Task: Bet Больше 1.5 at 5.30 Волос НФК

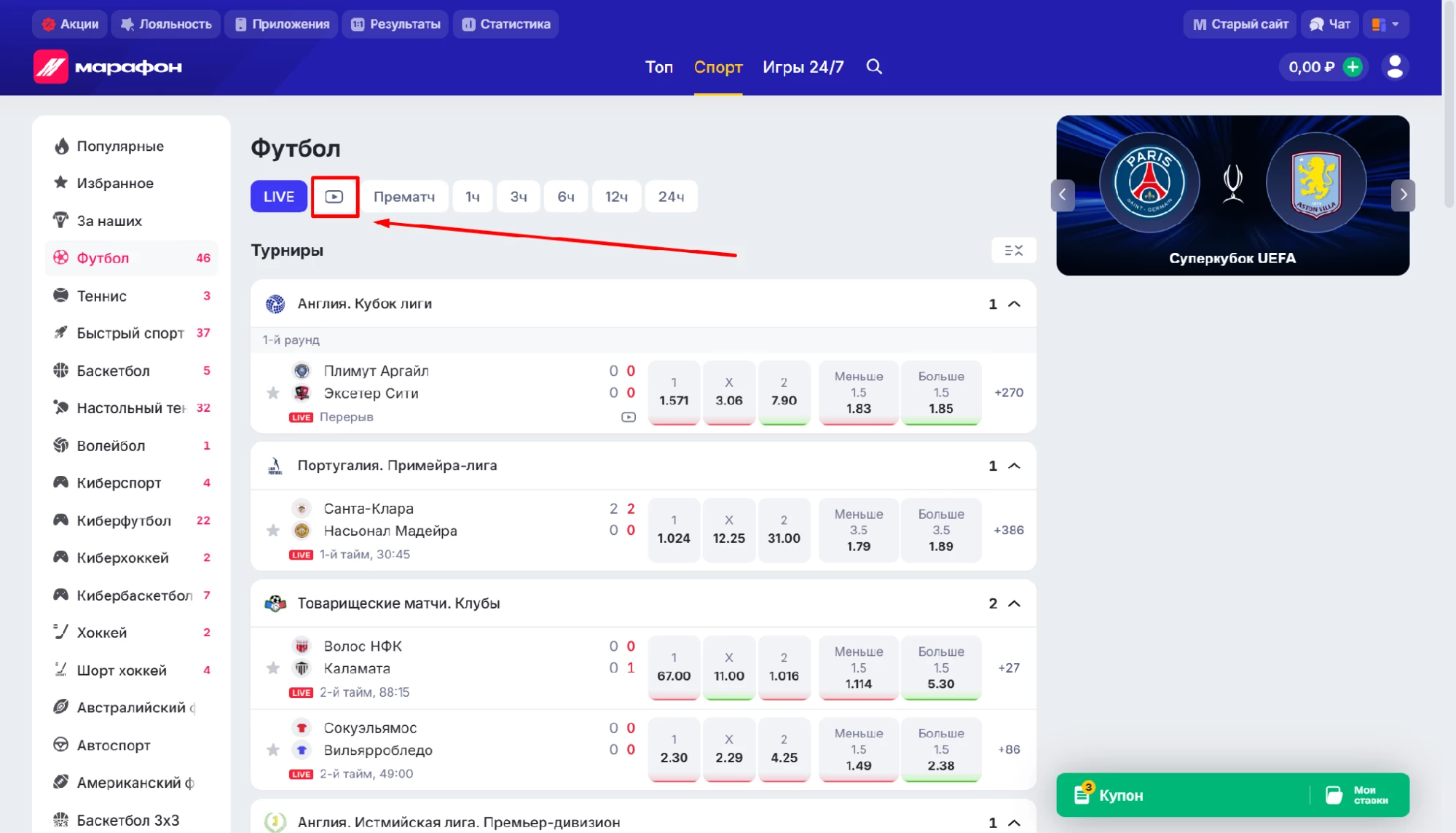Action: [941, 668]
